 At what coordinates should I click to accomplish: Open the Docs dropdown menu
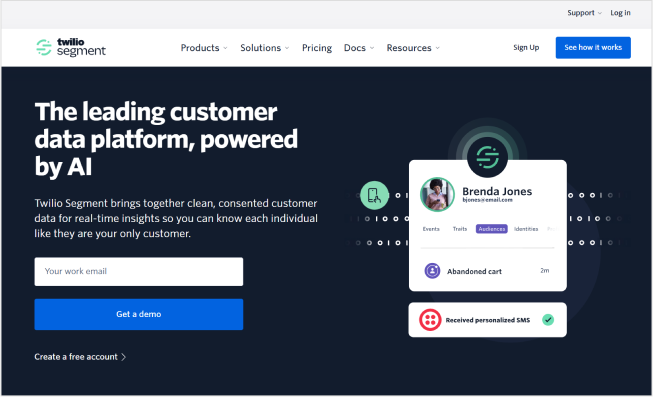point(359,48)
